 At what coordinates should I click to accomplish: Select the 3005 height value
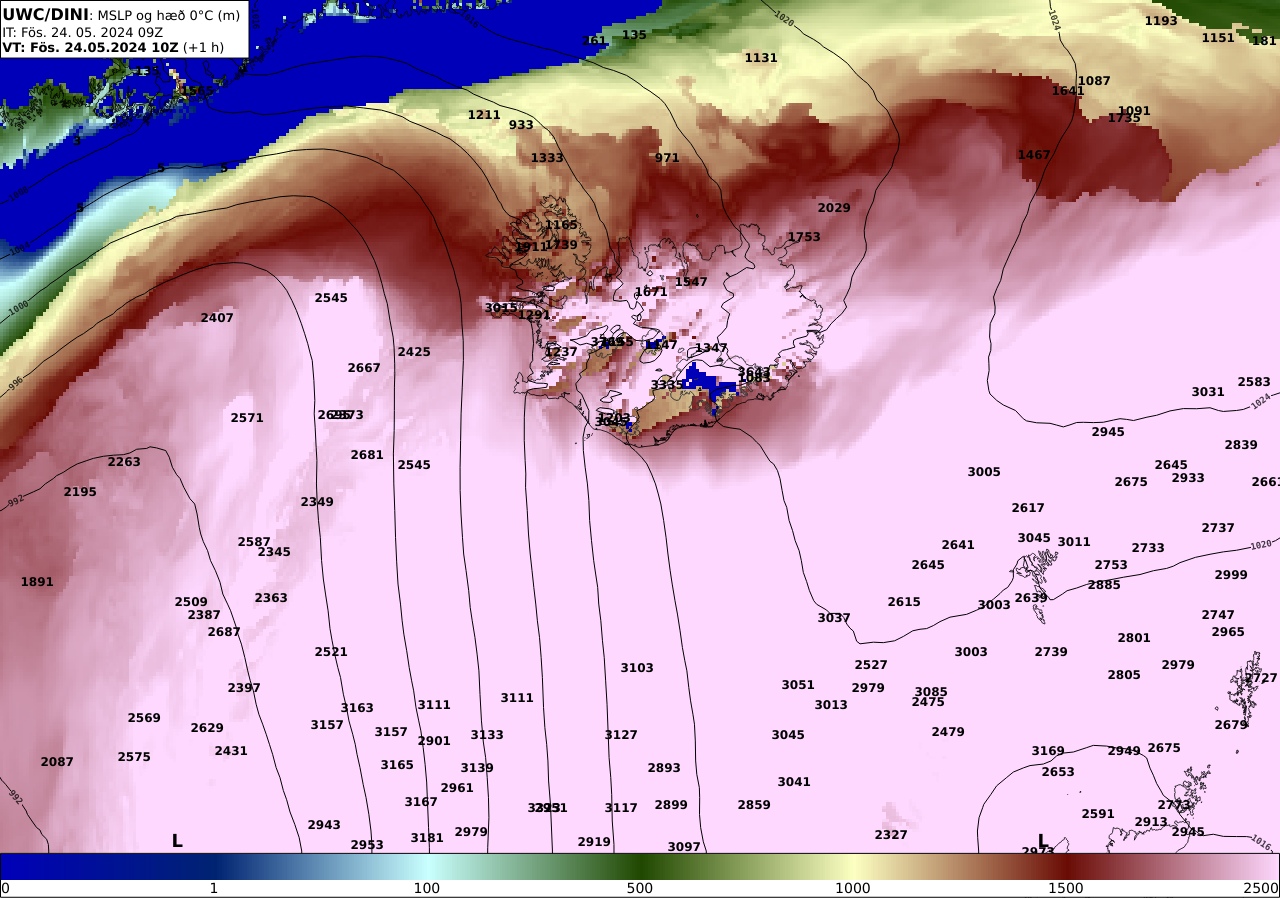[x=984, y=472]
